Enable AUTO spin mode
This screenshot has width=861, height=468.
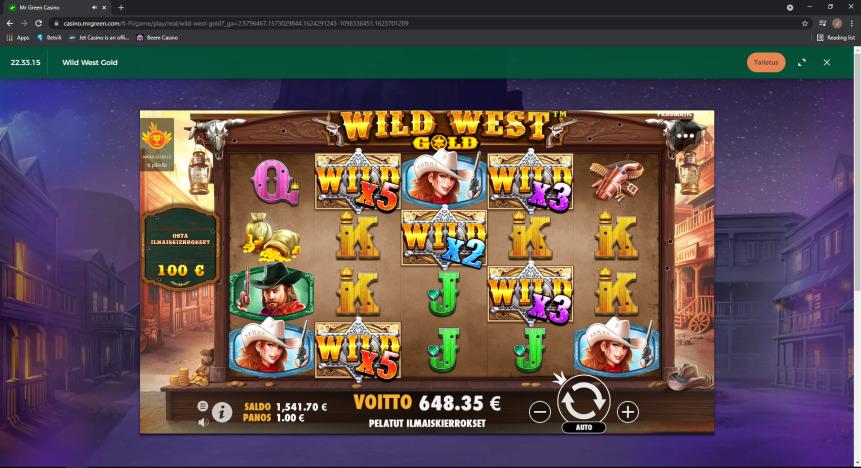pos(584,427)
